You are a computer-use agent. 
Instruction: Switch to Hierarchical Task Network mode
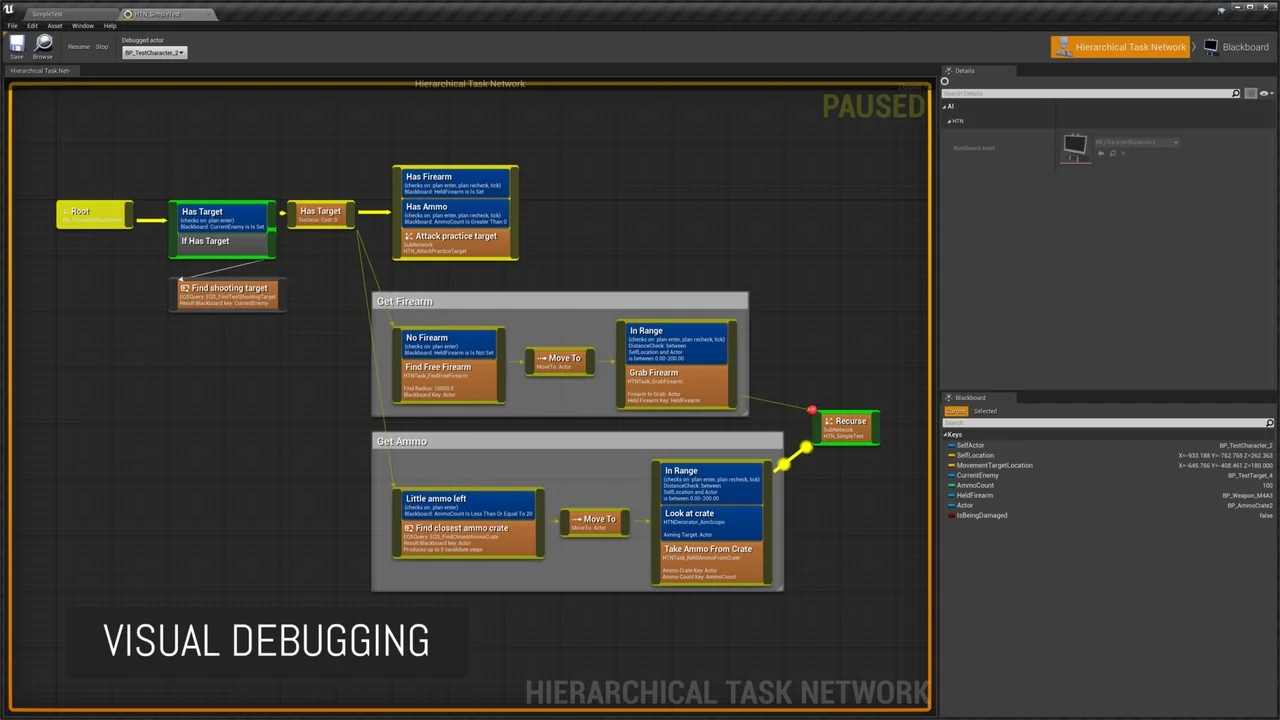[x=1120, y=47]
